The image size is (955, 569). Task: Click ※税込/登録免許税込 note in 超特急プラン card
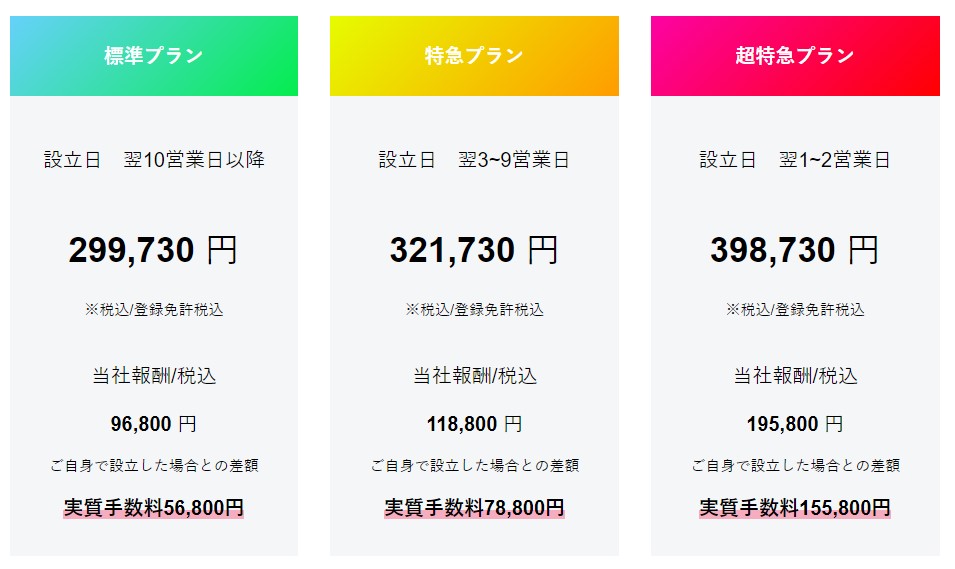click(x=795, y=309)
